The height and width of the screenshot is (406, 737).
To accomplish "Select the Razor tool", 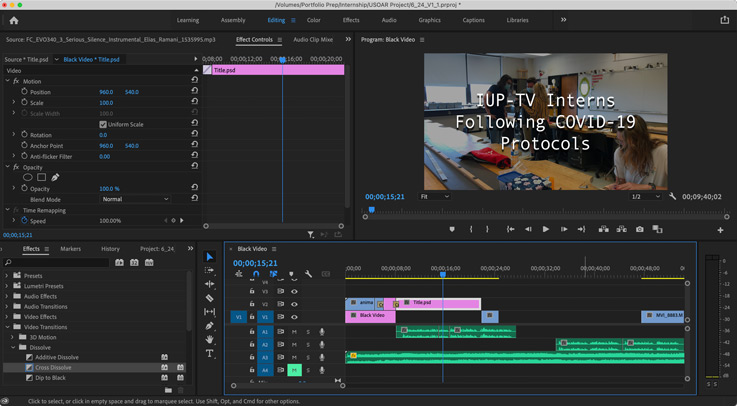I will [210, 298].
